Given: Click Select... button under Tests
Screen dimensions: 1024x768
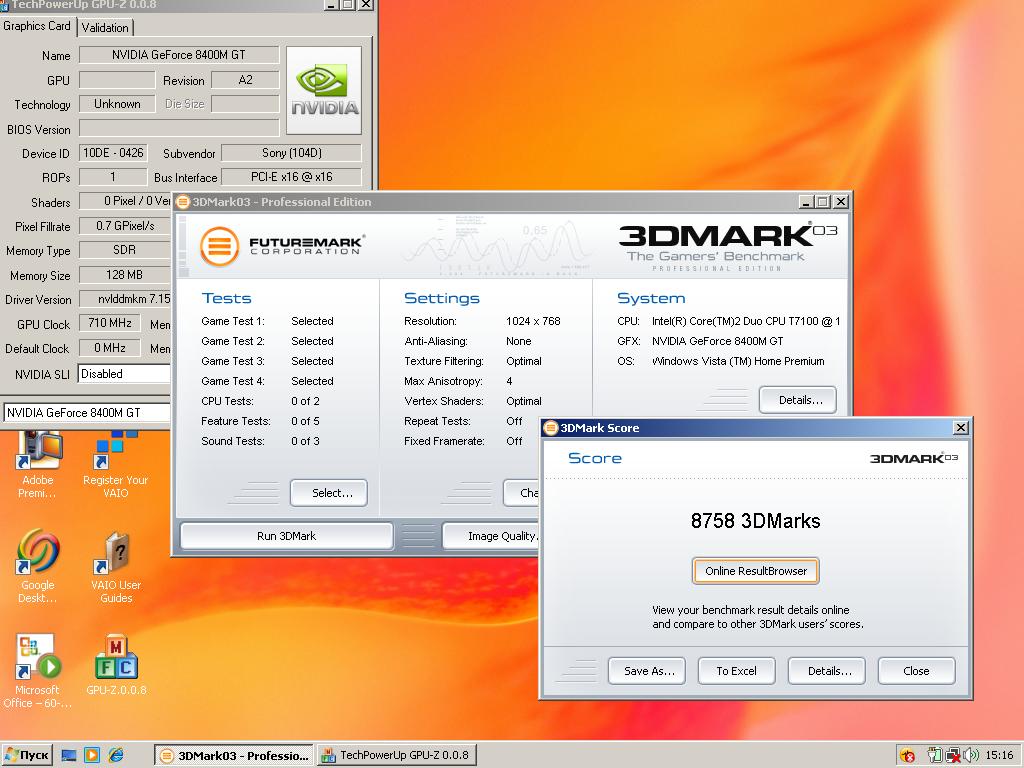Looking at the screenshot, I should coord(328,493).
